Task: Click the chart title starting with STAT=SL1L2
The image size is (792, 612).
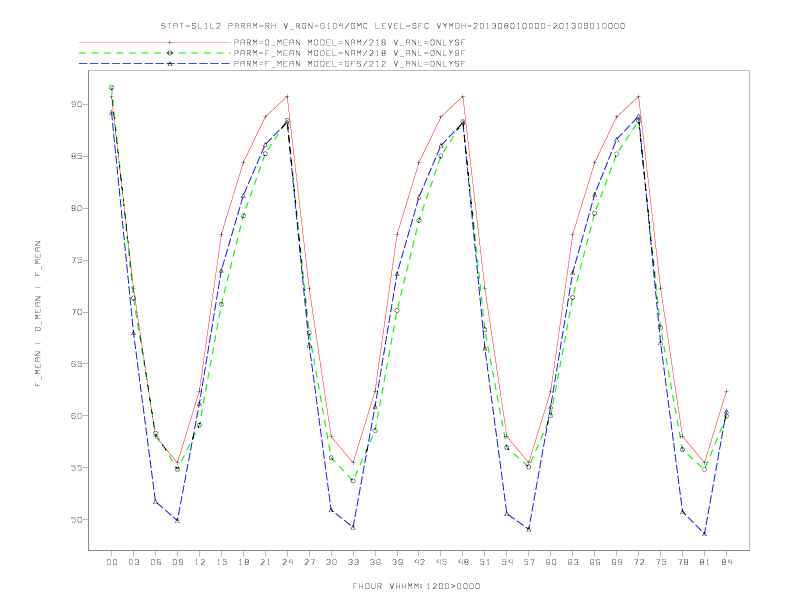Action: click(x=392, y=26)
